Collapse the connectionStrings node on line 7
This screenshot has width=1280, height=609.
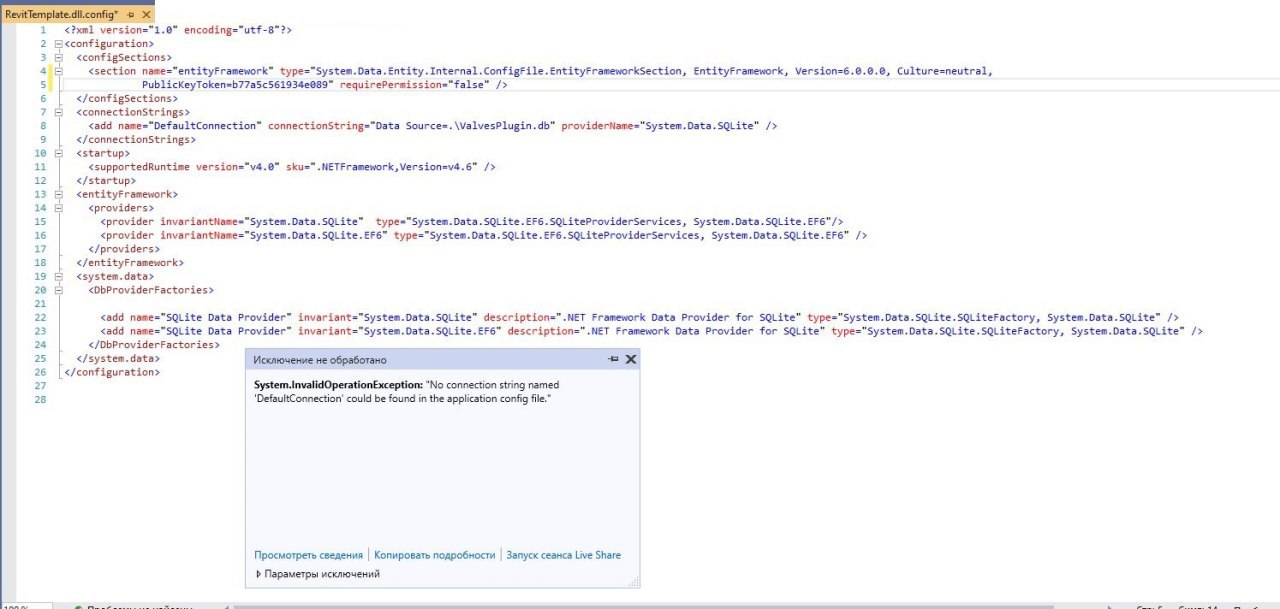pyautogui.click(x=58, y=112)
